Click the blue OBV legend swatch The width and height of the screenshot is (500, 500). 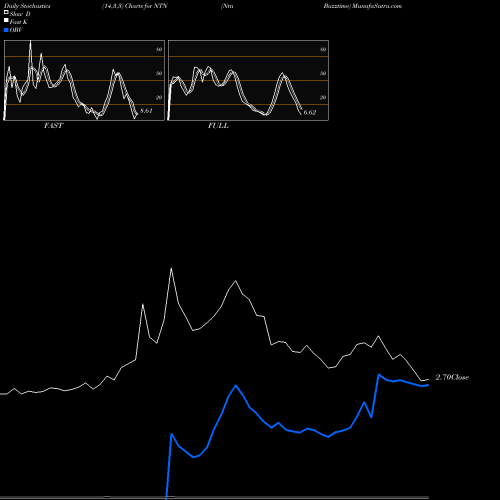[6, 30]
